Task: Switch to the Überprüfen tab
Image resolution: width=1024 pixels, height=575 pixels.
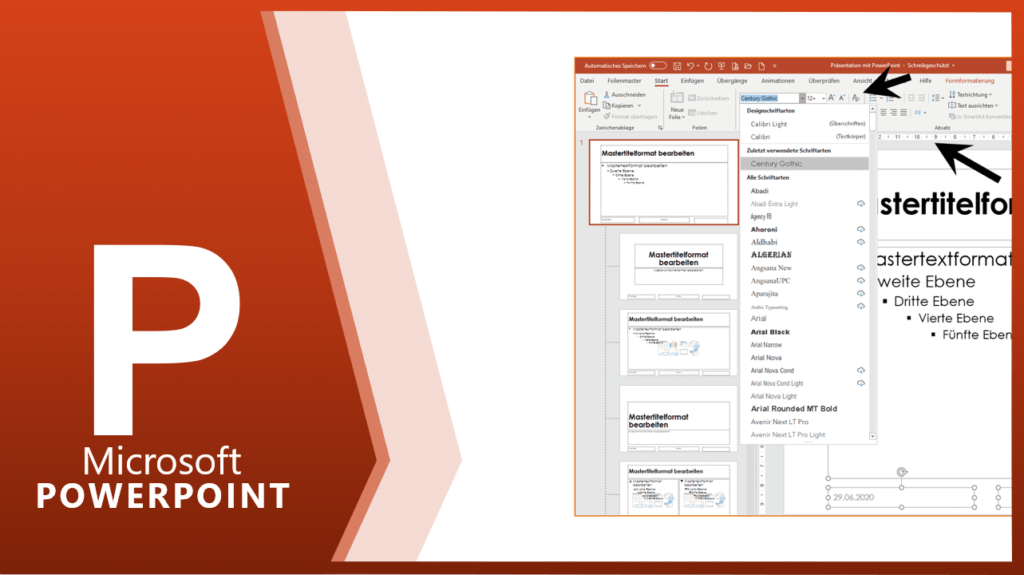Action: click(x=824, y=81)
